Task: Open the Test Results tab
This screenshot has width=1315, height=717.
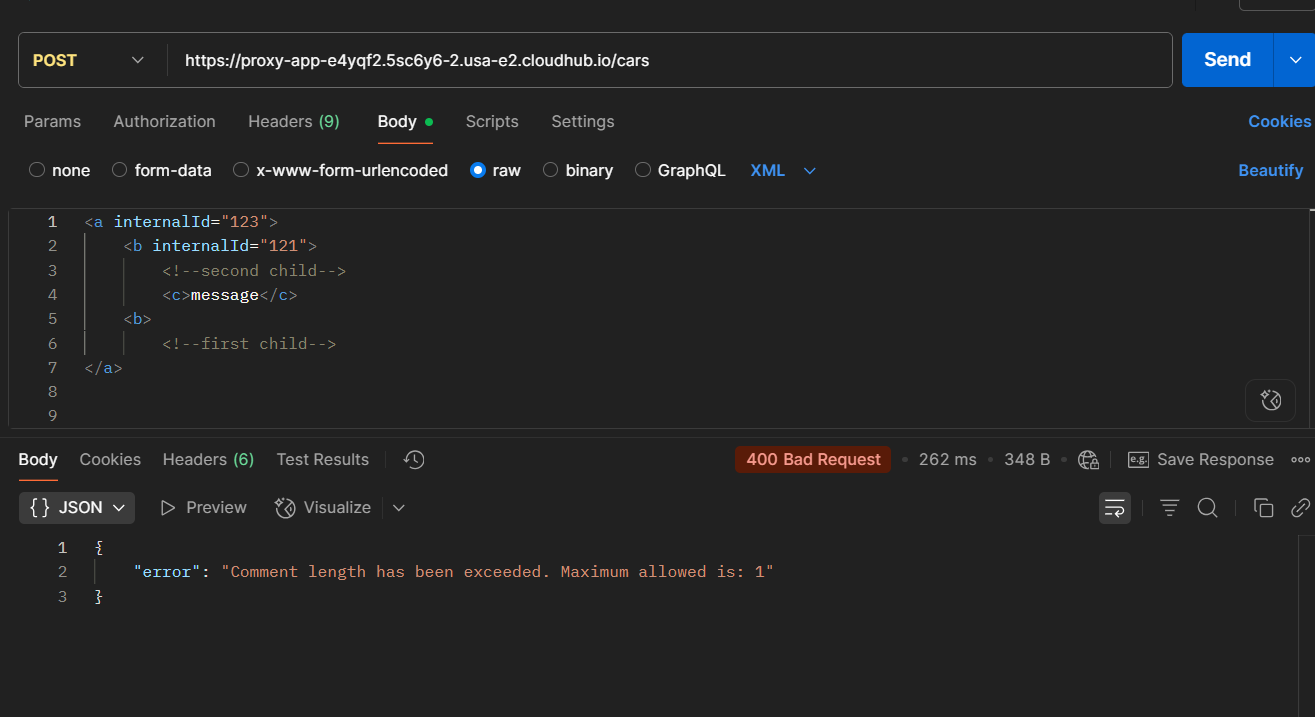Action: point(322,459)
